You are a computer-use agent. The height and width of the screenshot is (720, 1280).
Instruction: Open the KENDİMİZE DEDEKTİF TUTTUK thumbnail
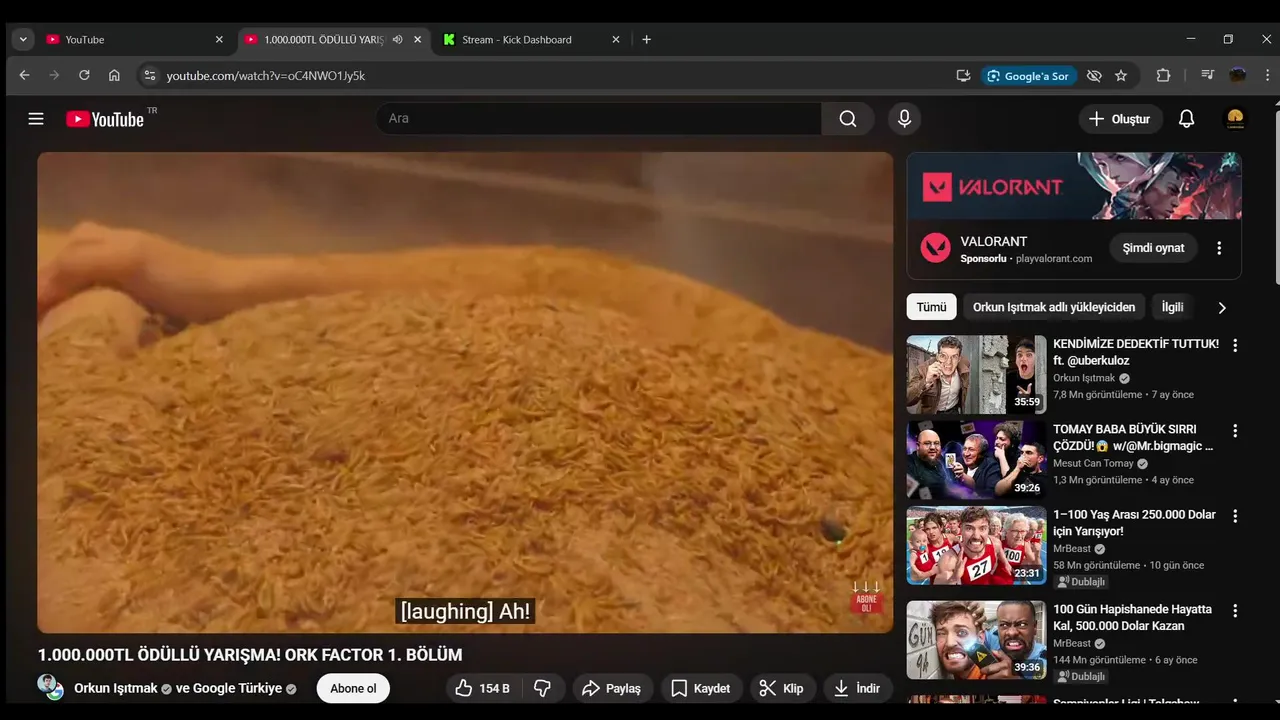(x=976, y=374)
